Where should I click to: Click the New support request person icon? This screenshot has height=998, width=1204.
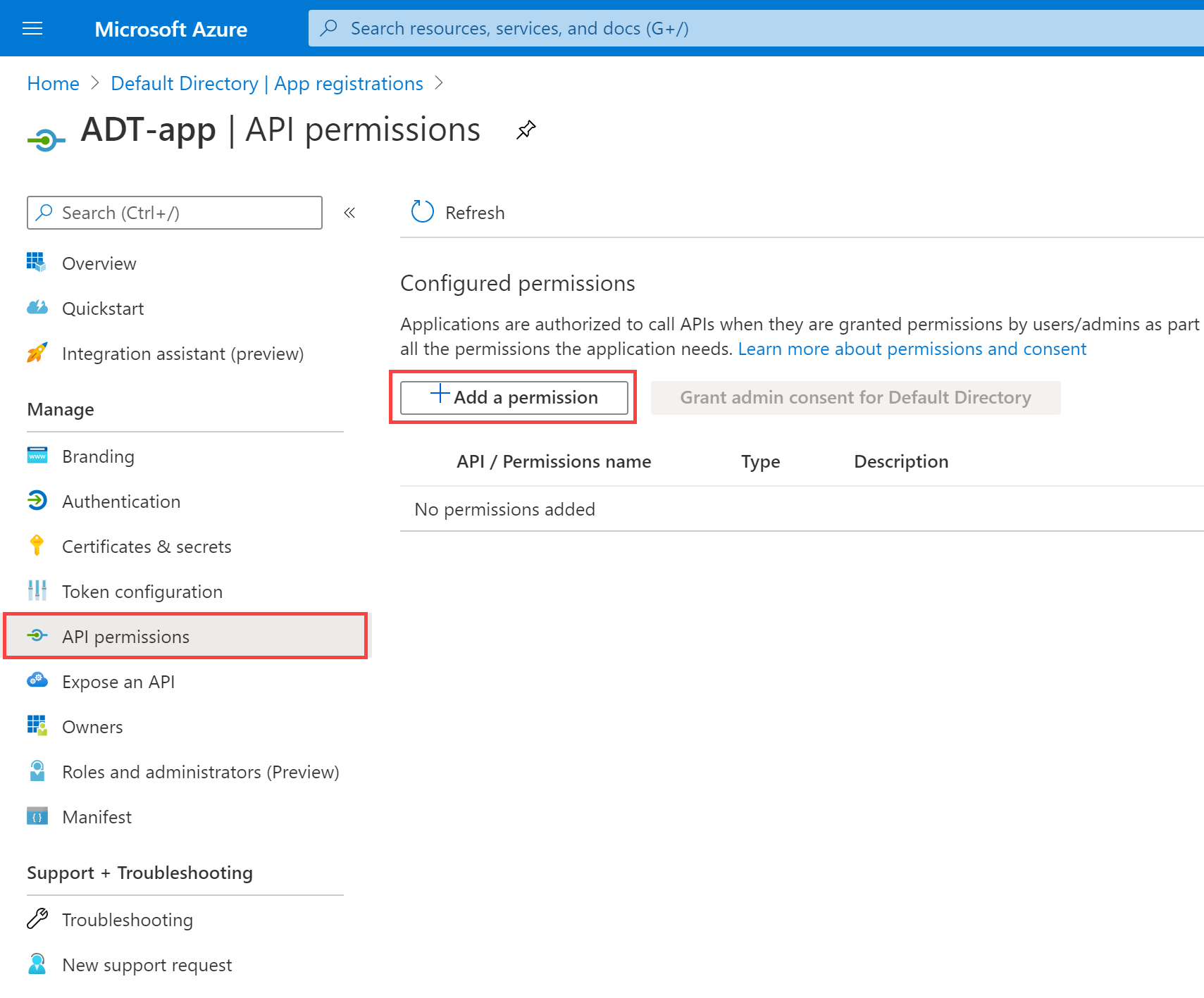[37, 963]
